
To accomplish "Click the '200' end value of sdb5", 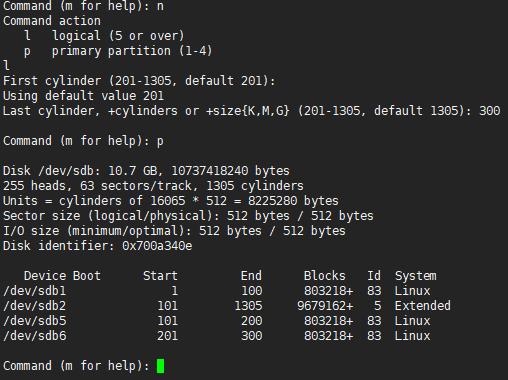I will (252, 321).
